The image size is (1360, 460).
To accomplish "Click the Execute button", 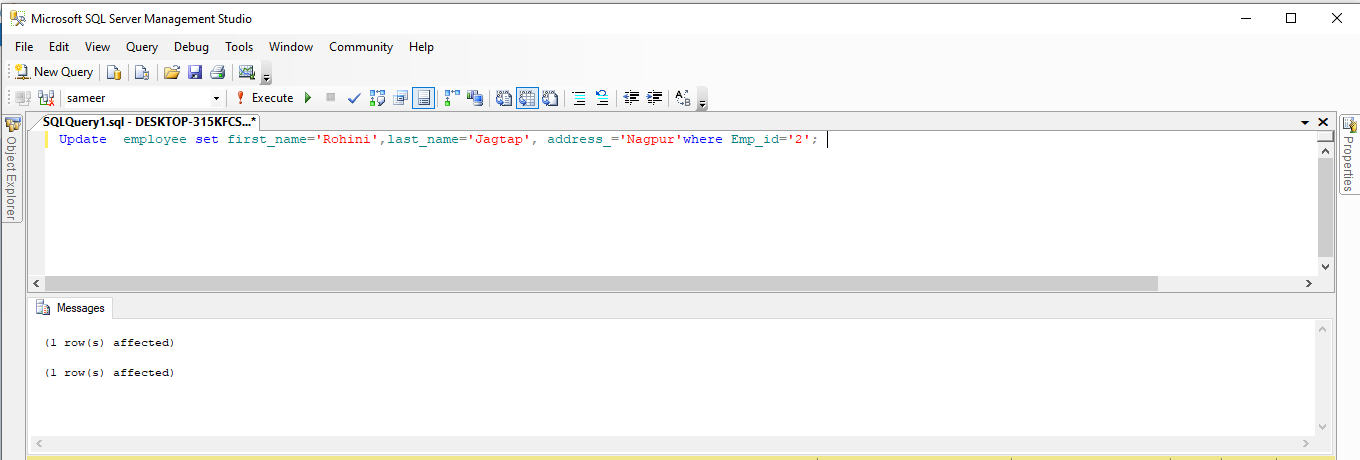I will click(264, 98).
